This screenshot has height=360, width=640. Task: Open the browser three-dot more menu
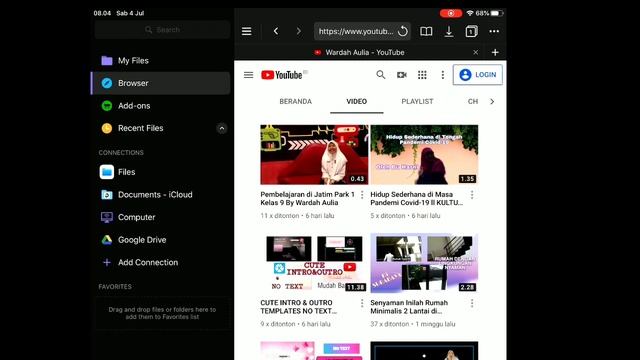pyautogui.click(x=494, y=31)
